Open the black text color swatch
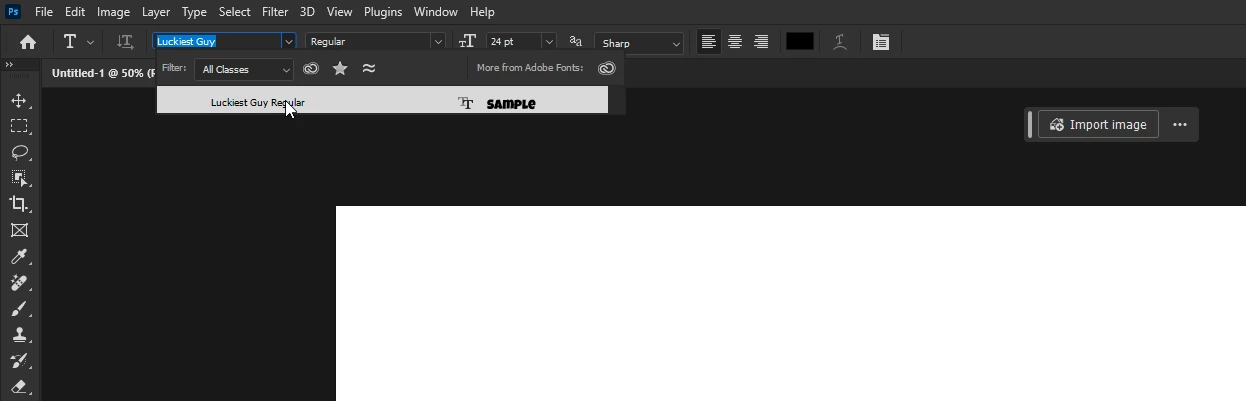This screenshot has height=401, width=1246. [x=799, y=42]
